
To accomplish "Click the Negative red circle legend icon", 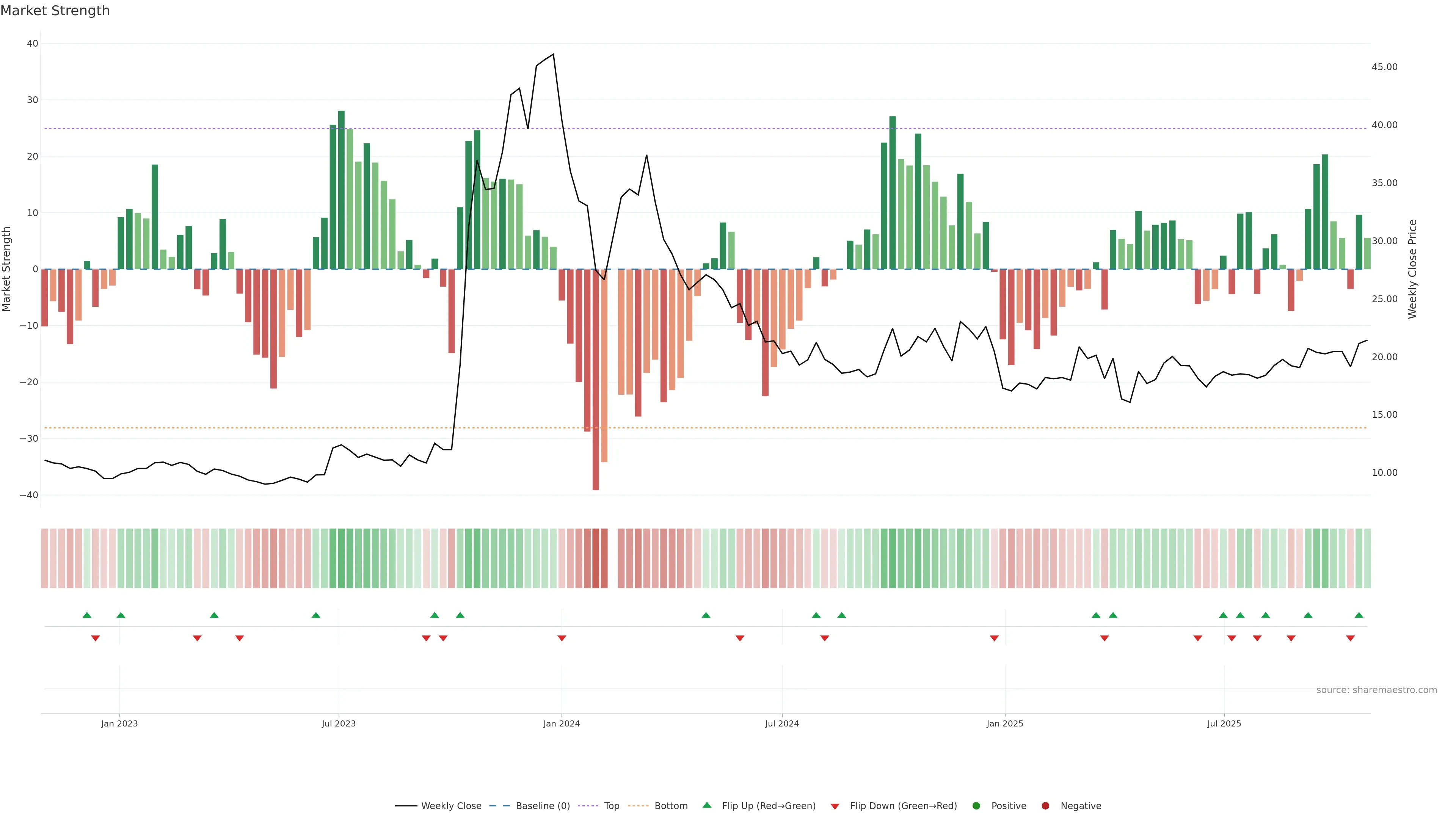I will pos(1045,805).
